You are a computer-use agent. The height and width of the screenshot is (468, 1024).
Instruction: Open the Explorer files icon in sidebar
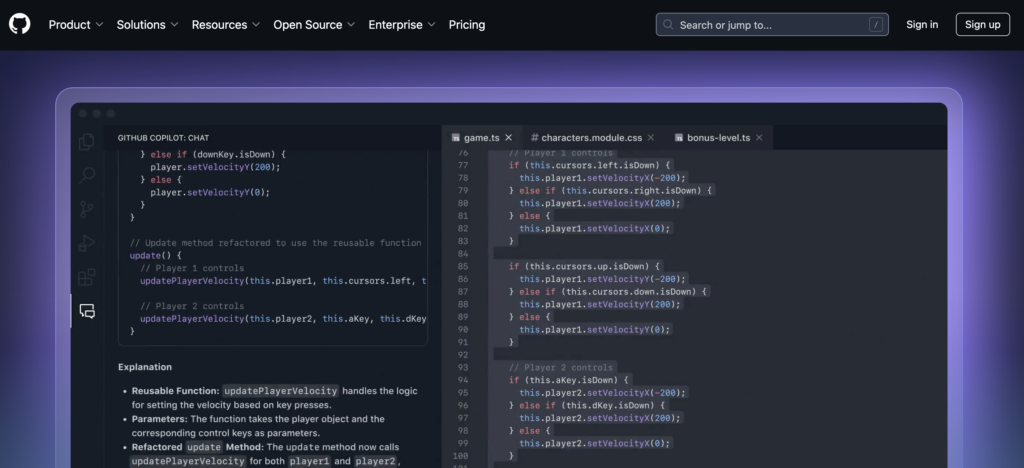point(87,142)
